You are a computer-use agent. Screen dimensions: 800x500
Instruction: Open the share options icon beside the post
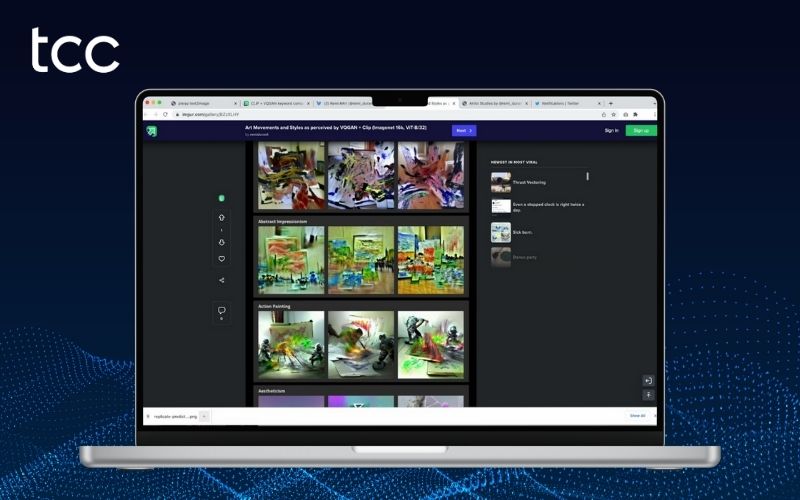(221, 280)
